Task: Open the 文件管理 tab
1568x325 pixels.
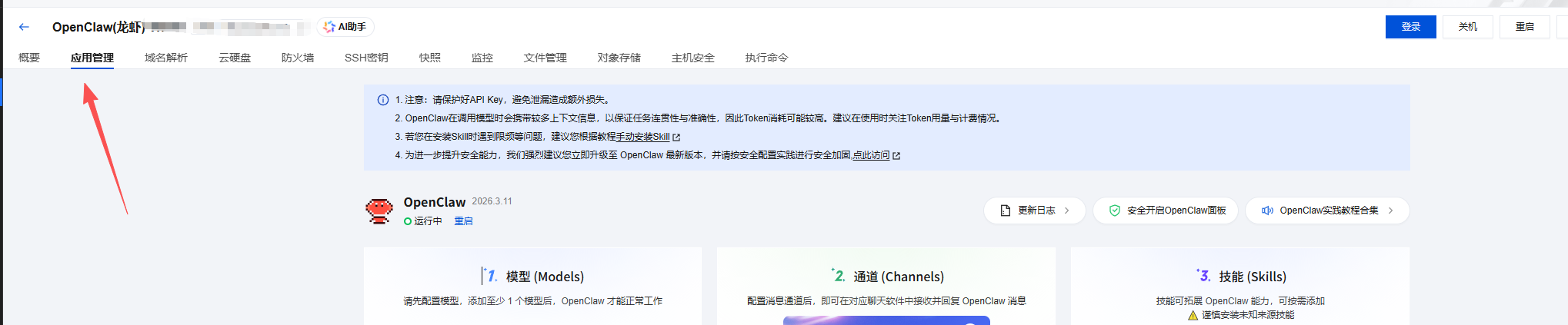Action: pyautogui.click(x=545, y=58)
